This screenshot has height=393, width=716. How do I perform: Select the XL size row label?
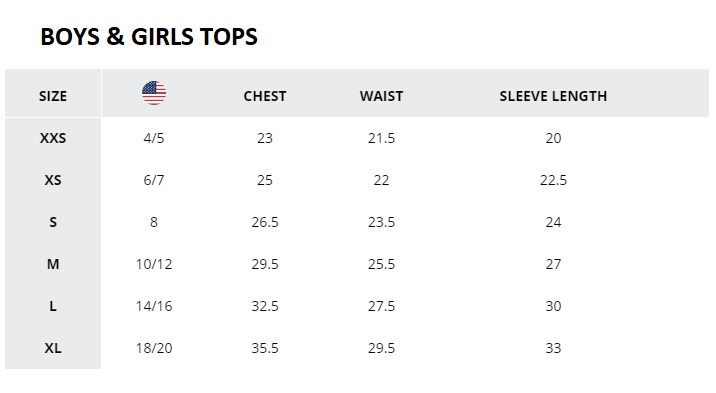pos(53,348)
